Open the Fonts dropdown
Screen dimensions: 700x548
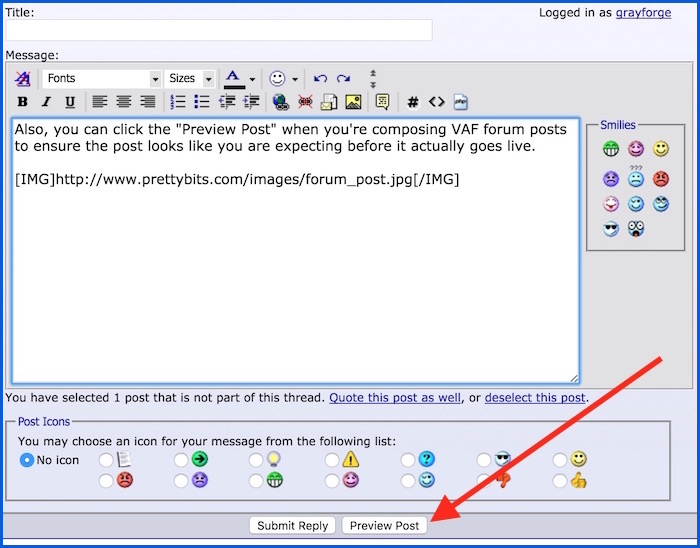[x=102, y=79]
